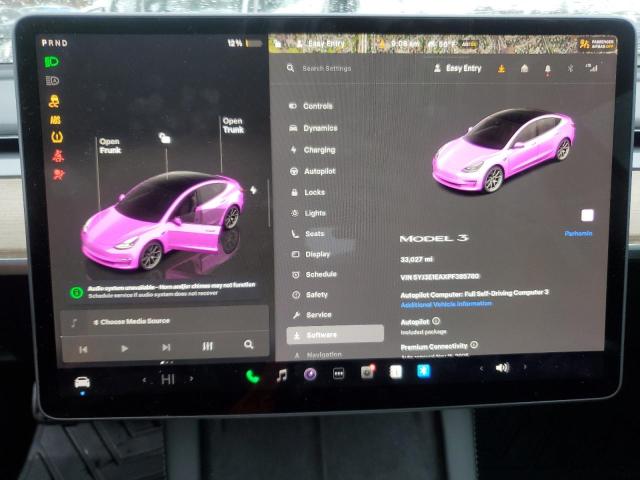Tap the phone icon in bottom dock
The image size is (640, 480).
[252, 376]
